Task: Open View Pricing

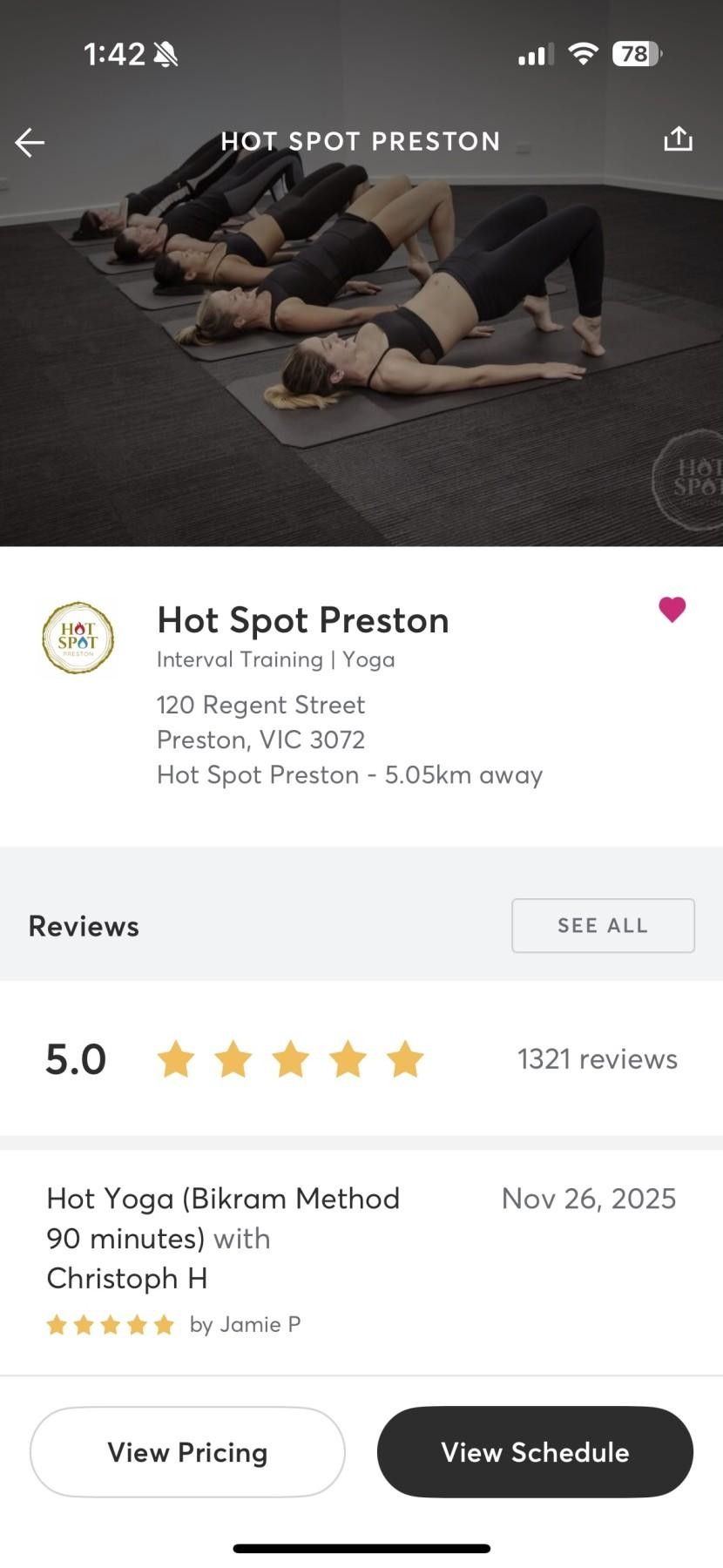Action: (x=187, y=1451)
